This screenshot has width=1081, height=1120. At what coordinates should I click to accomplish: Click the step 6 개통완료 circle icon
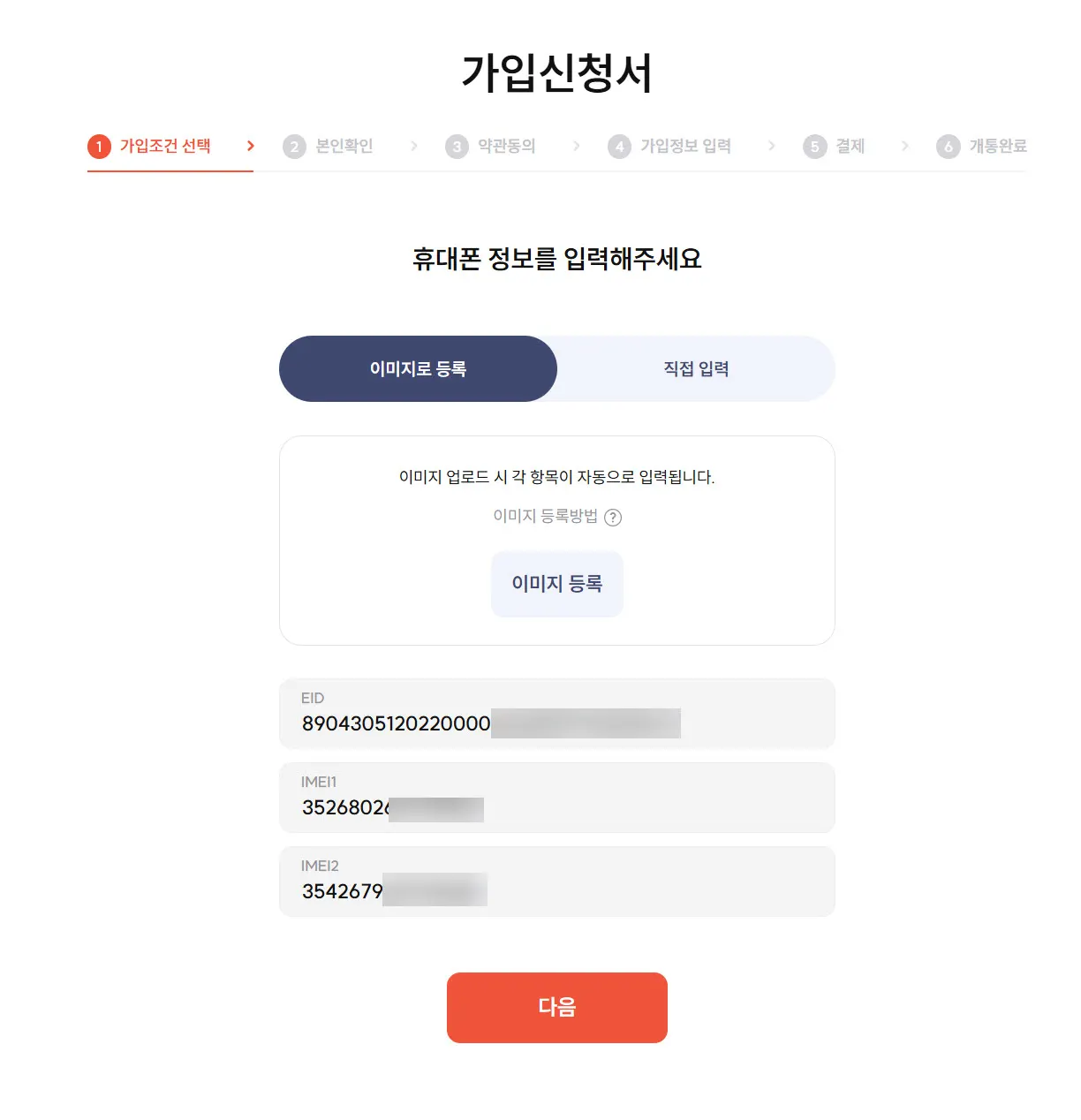pyautogui.click(x=949, y=146)
